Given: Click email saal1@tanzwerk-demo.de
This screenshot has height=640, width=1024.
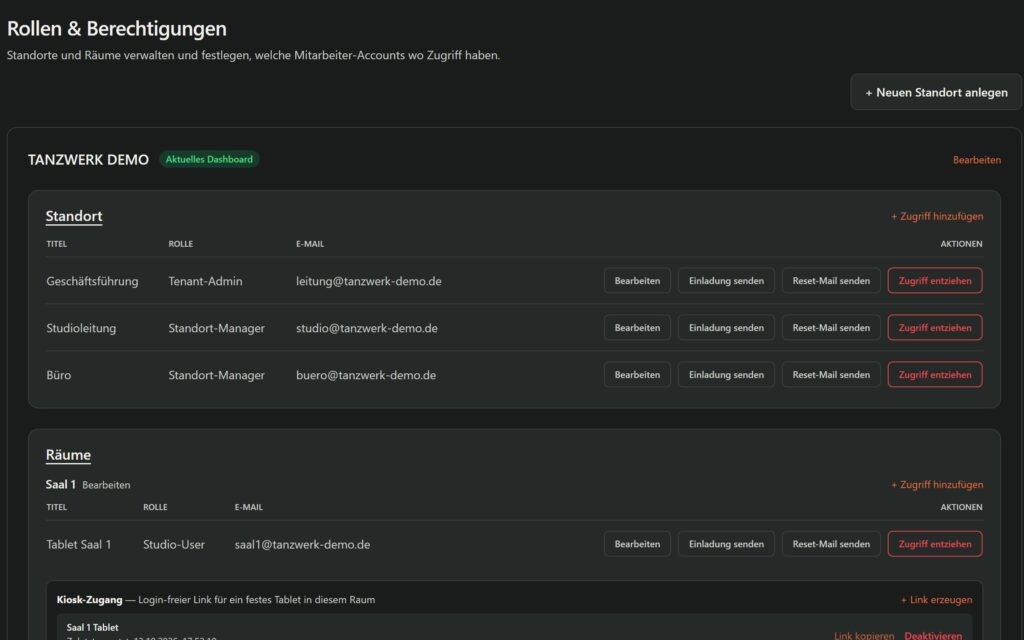Looking at the screenshot, I should (x=302, y=545).
